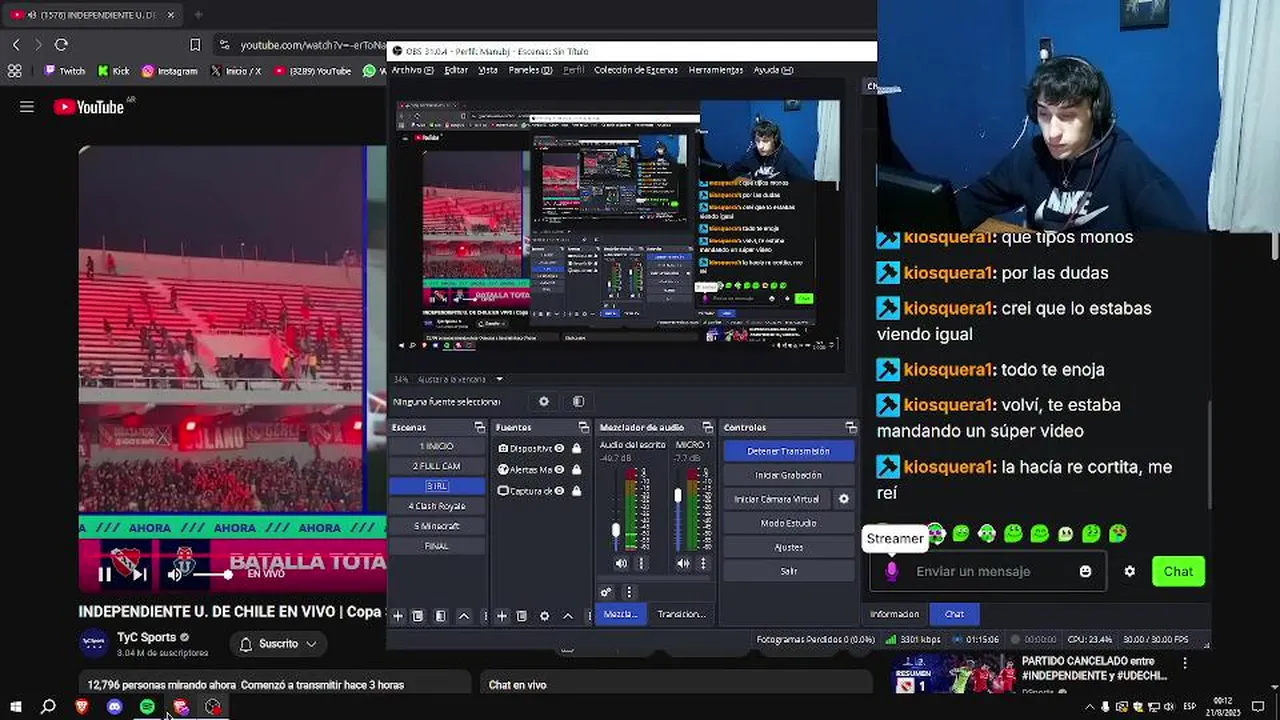Open Editar menu in OBS
The image size is (1280, 720).
(456, 70)
